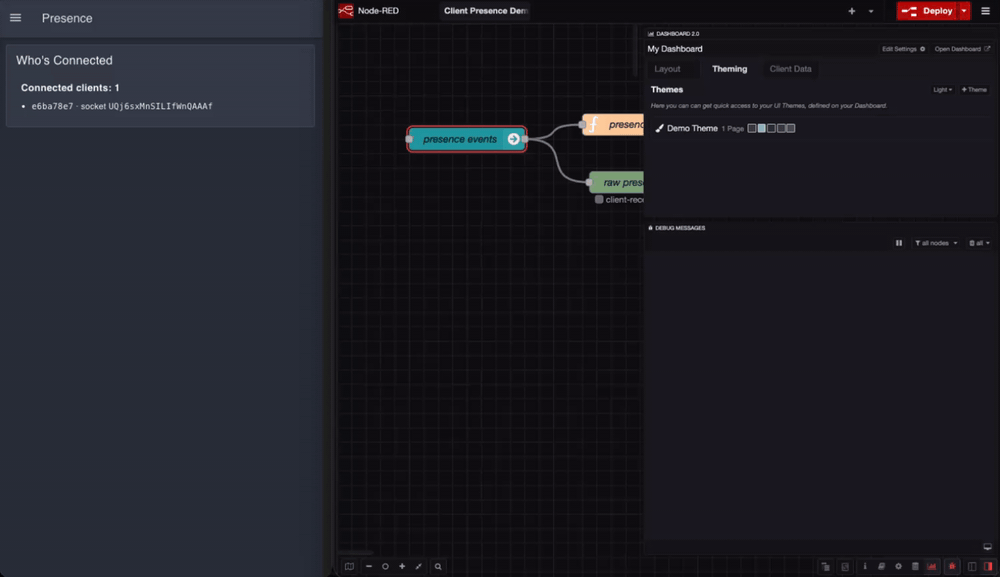
Task: Click the Deploy button
Action: (927, 11)
